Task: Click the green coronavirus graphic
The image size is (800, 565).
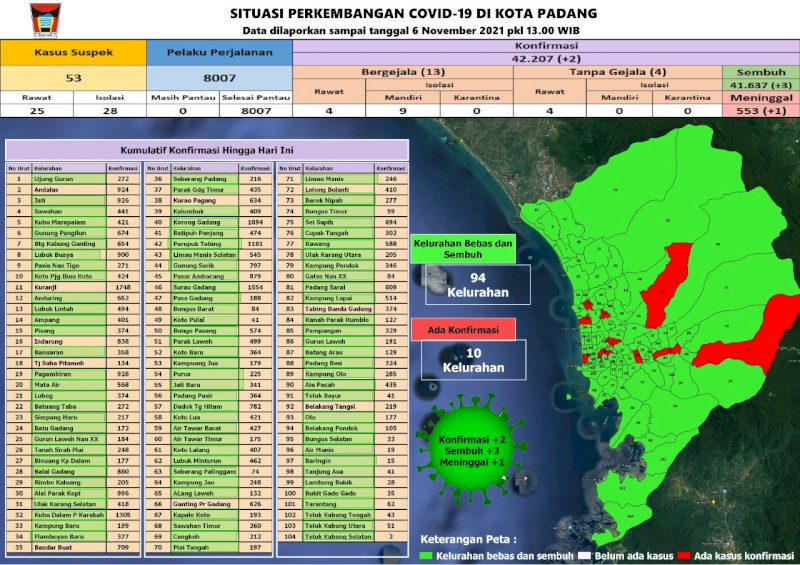Action: click(470, 449)
